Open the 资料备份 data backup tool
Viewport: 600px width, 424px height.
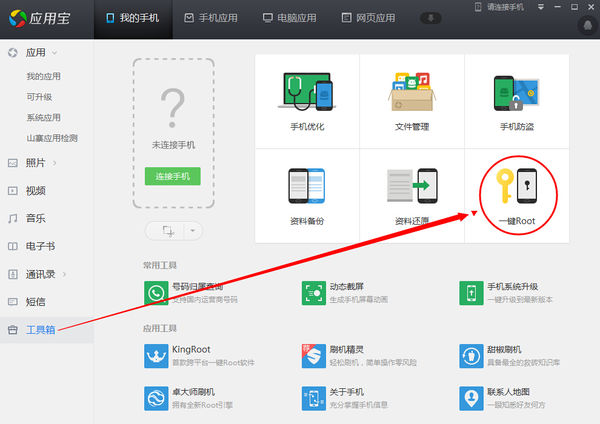tap(307, 196)
